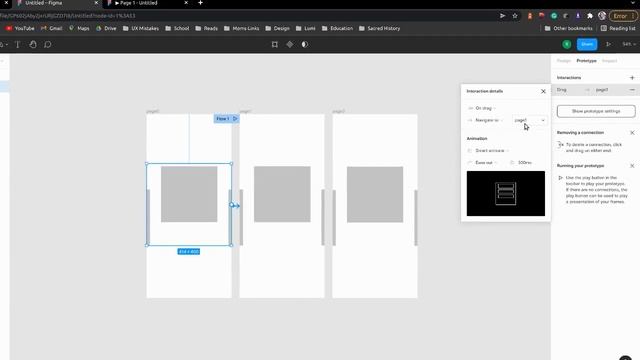The width and height of the screenshot is (640, 360).
Task: Switch to the Design tab
Action: click(564, 61)
